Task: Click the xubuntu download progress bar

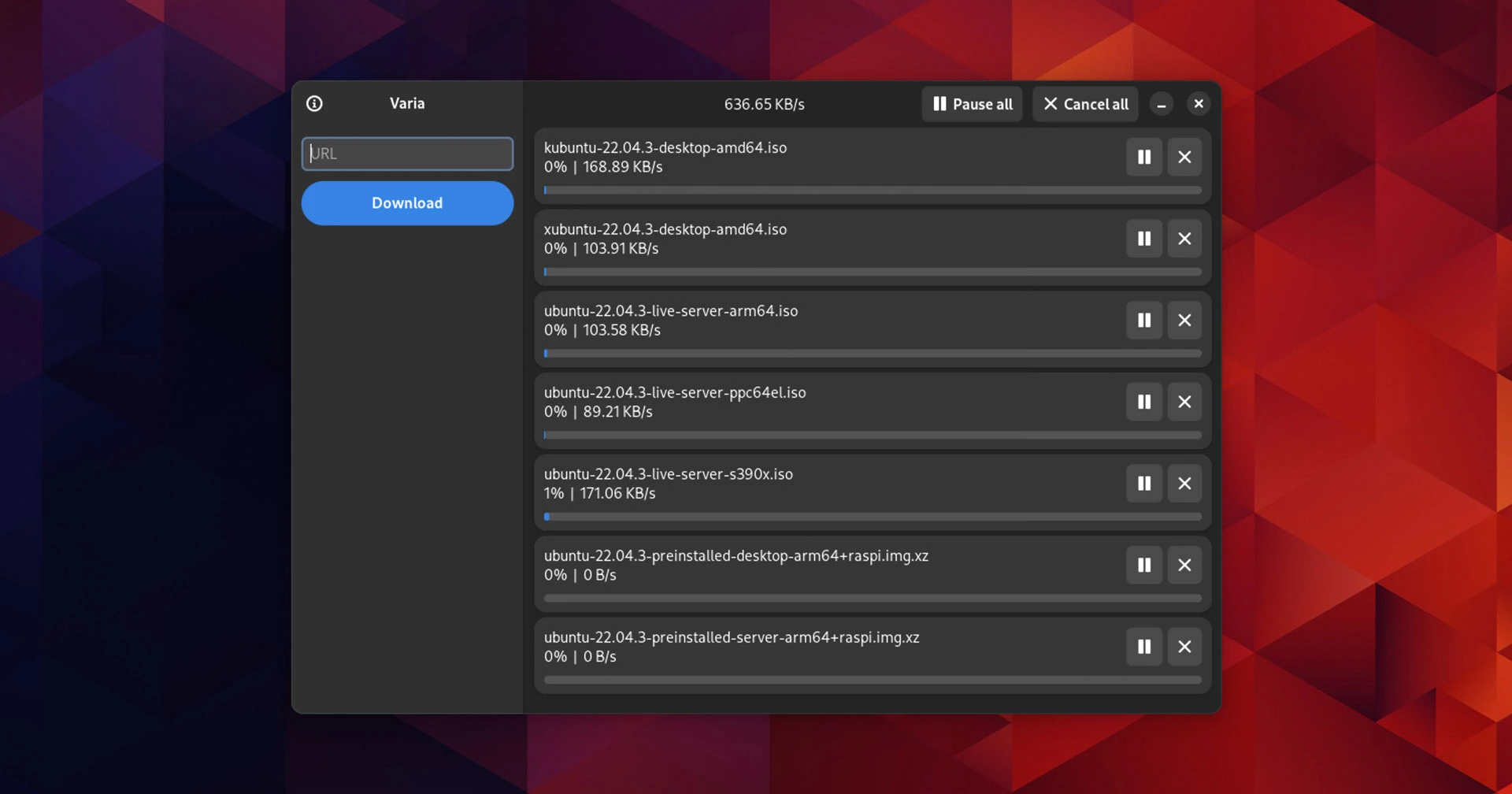Action: point(873,272)
